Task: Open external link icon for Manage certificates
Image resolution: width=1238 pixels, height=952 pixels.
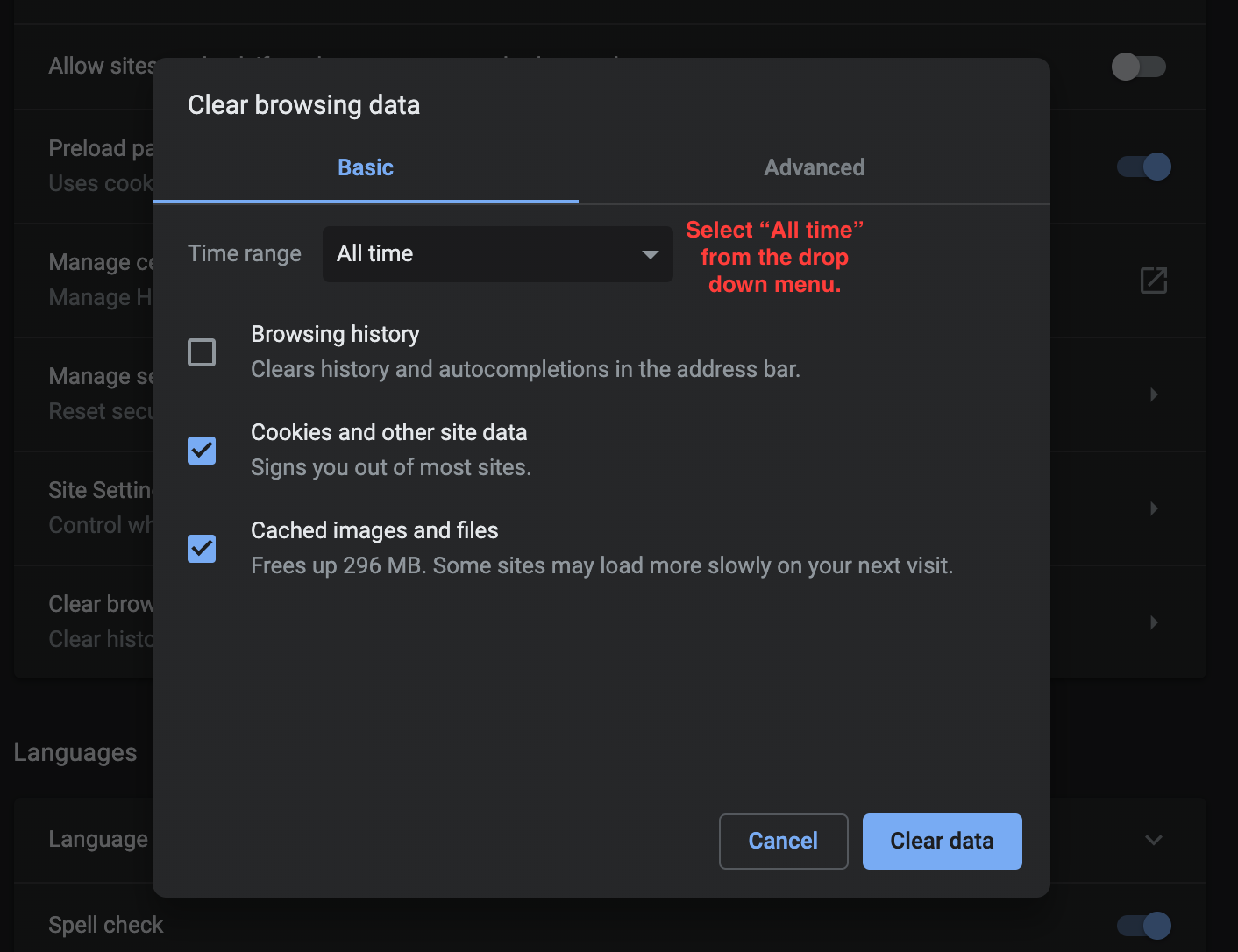Action: click(1153, 281)
